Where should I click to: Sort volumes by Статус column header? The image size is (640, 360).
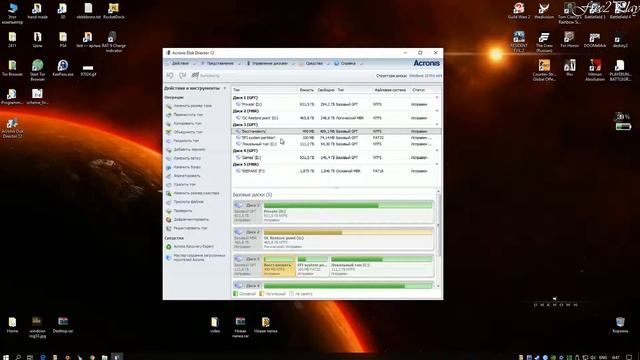pos(419,90)
